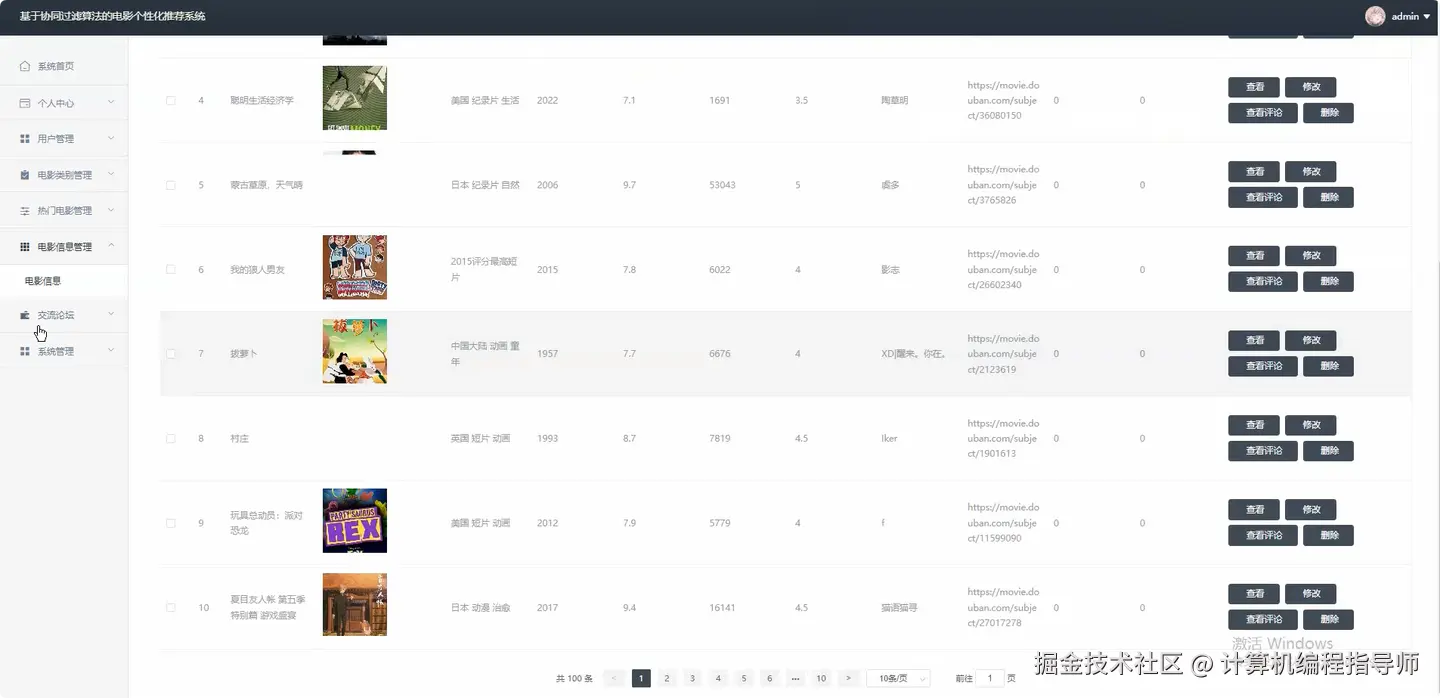
Task: Expand the 交流论坛 menu chevron
Action: point(111,314)
